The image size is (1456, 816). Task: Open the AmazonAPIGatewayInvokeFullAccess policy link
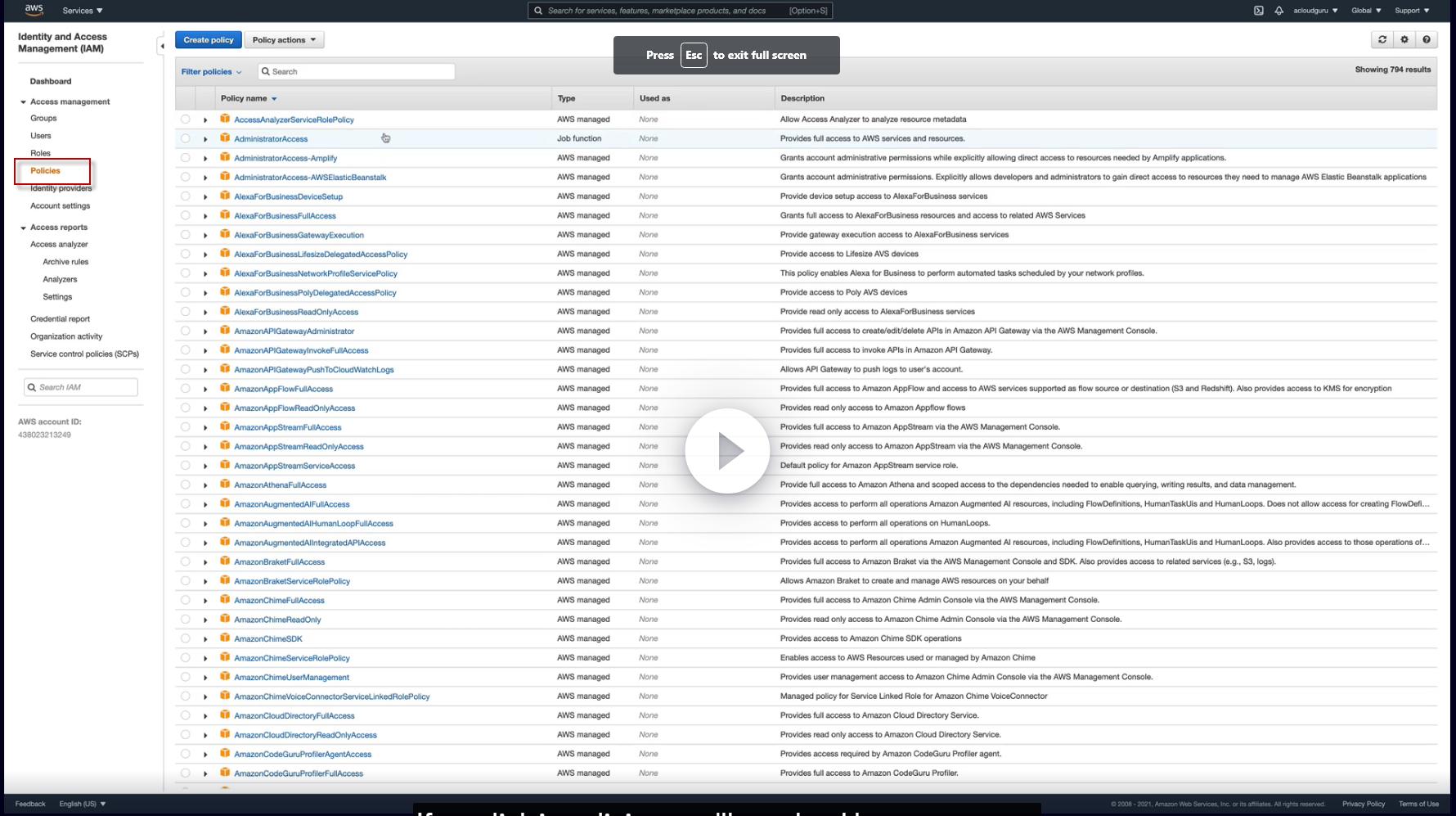point(301,350)
